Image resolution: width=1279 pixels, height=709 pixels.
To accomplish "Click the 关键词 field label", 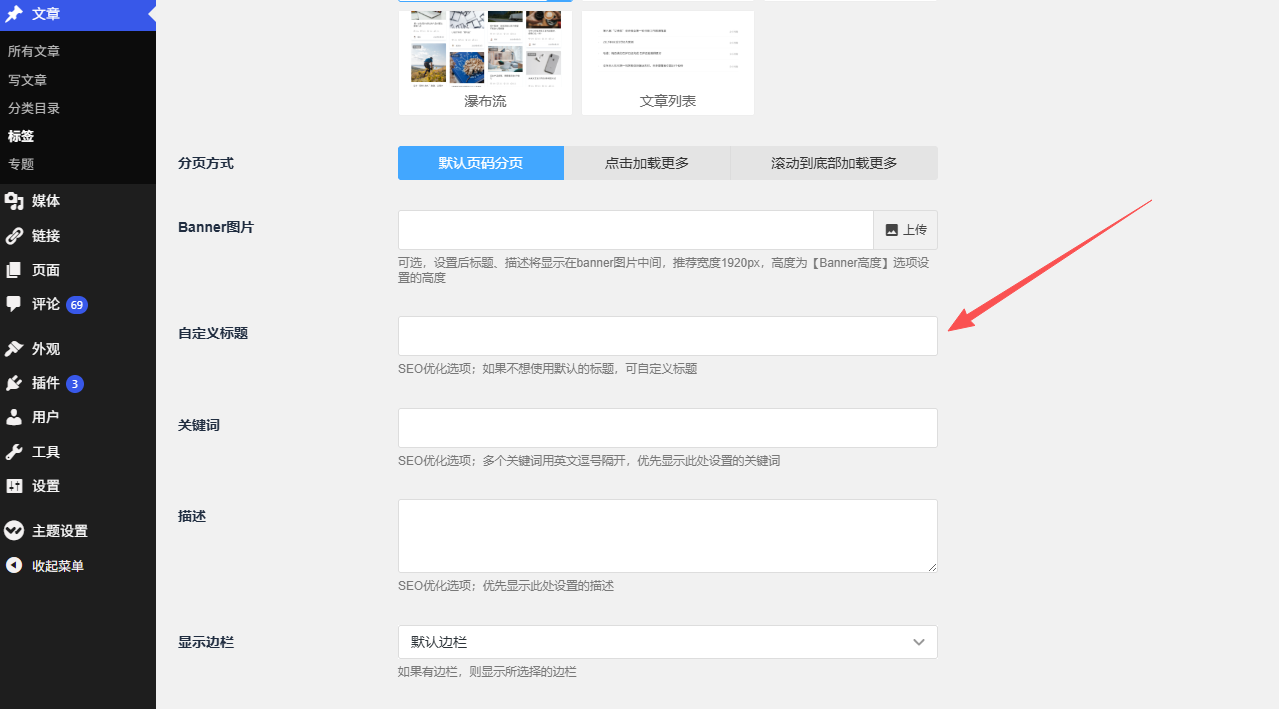I will click(199, 425).
